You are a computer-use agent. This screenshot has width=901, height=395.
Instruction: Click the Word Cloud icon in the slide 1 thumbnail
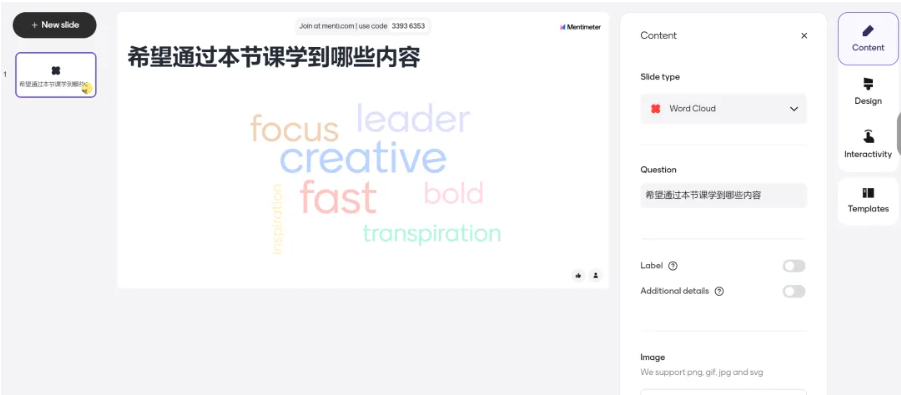coord(56,71)
